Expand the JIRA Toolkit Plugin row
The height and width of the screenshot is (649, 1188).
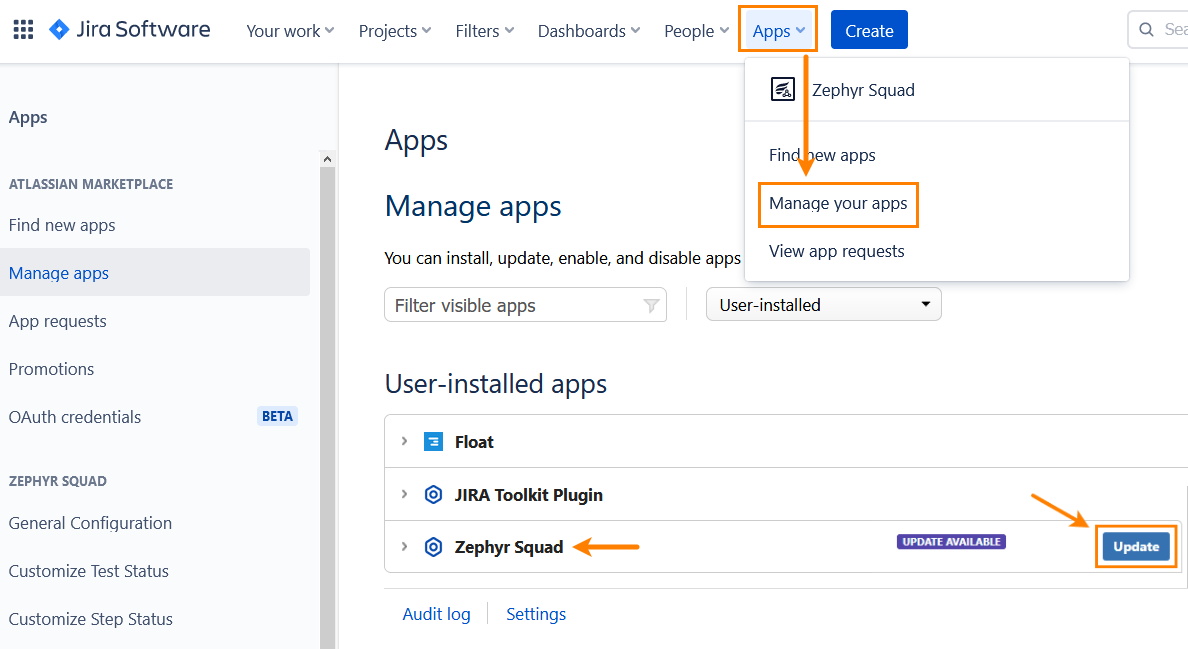coord(404,494)
